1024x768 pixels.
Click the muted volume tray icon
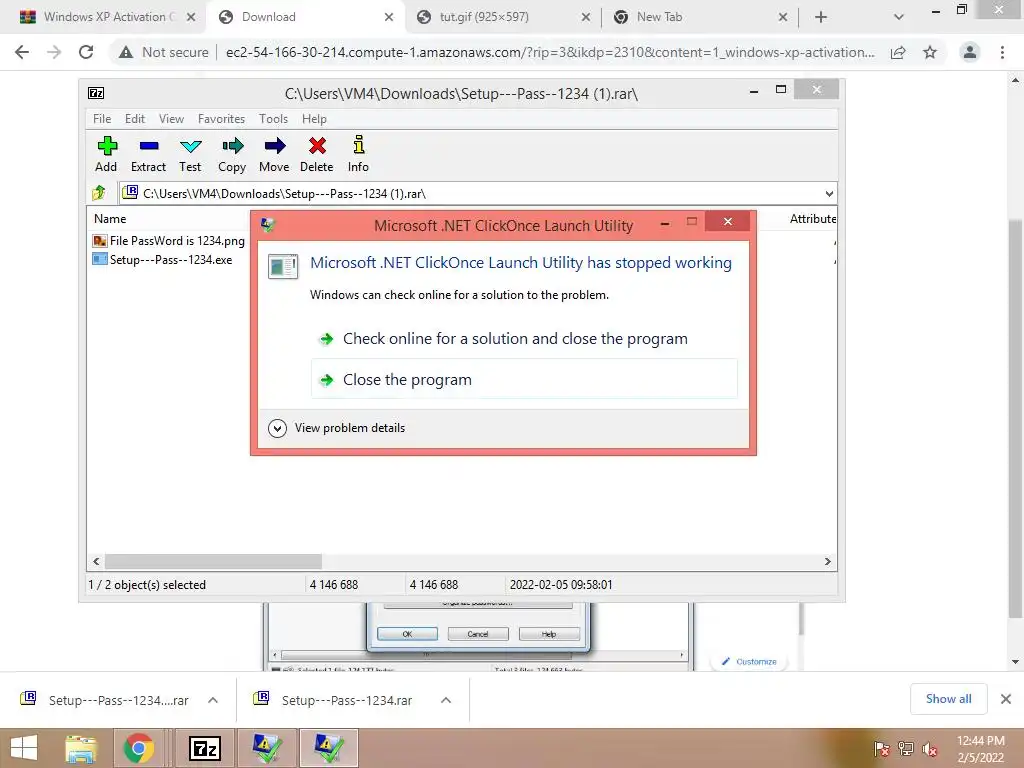click(929, 749)
